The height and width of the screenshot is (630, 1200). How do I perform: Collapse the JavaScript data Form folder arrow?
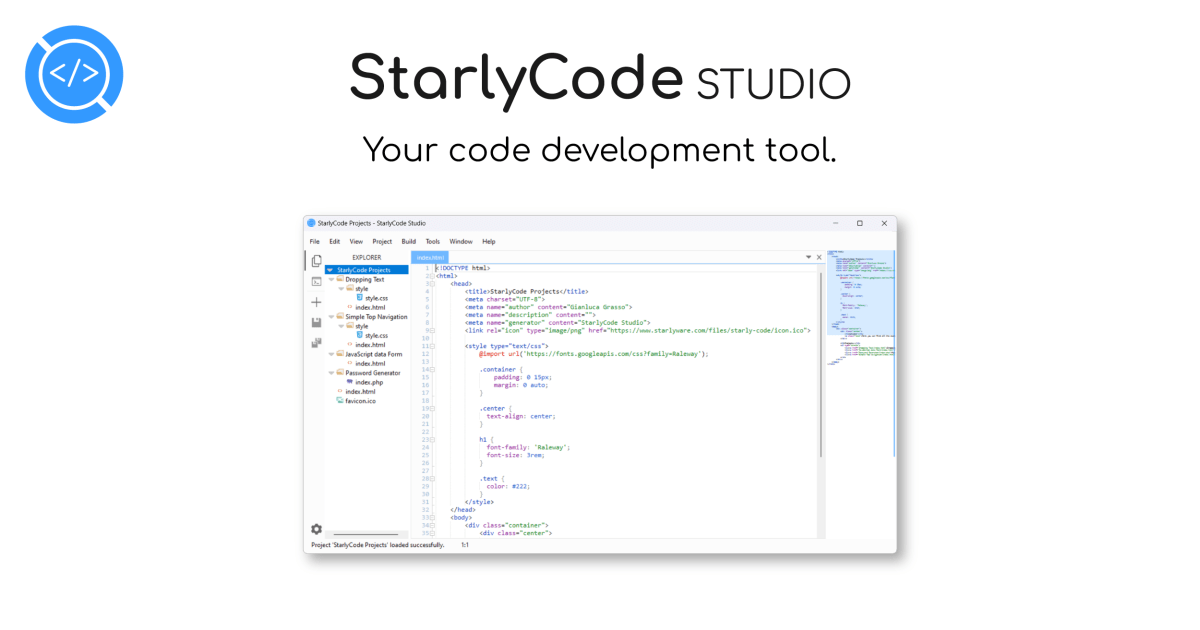pos(332,354)
